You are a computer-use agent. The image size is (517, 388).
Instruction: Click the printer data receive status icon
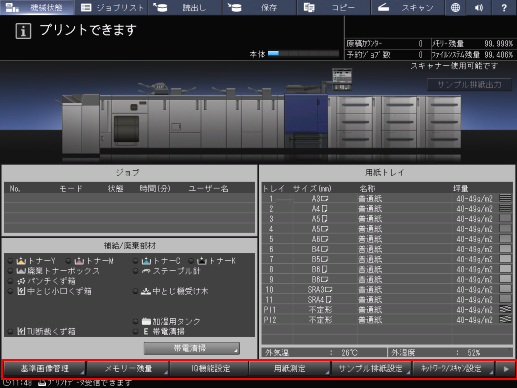(42, 383)
